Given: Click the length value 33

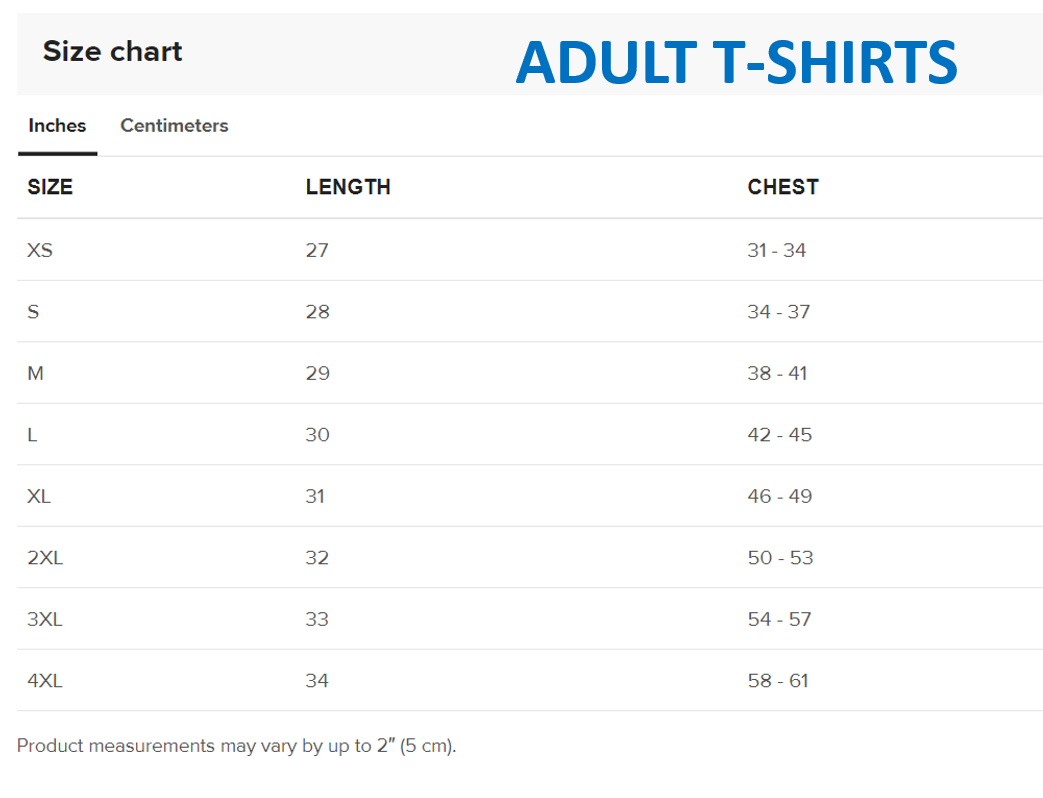Looking at the screenshot, I should coord(317,620).
